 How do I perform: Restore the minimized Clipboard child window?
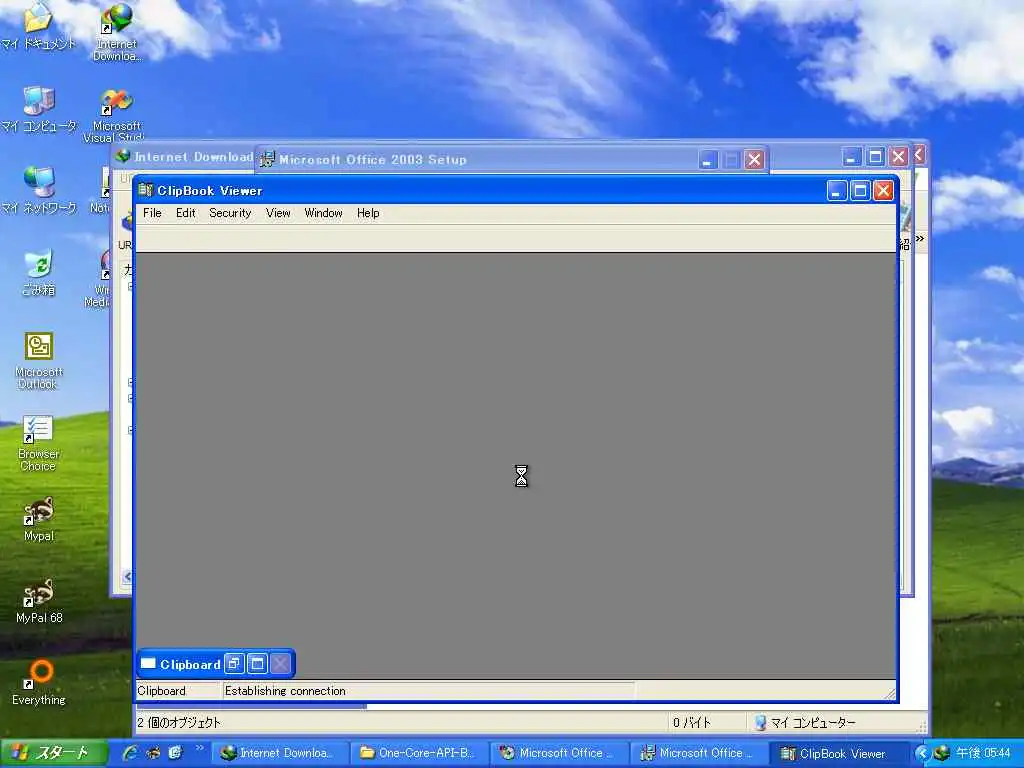(234, 664)
